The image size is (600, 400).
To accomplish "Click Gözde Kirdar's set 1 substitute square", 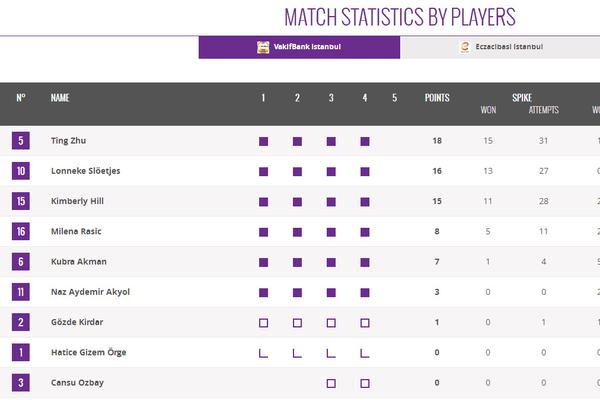I will (264, 323).
